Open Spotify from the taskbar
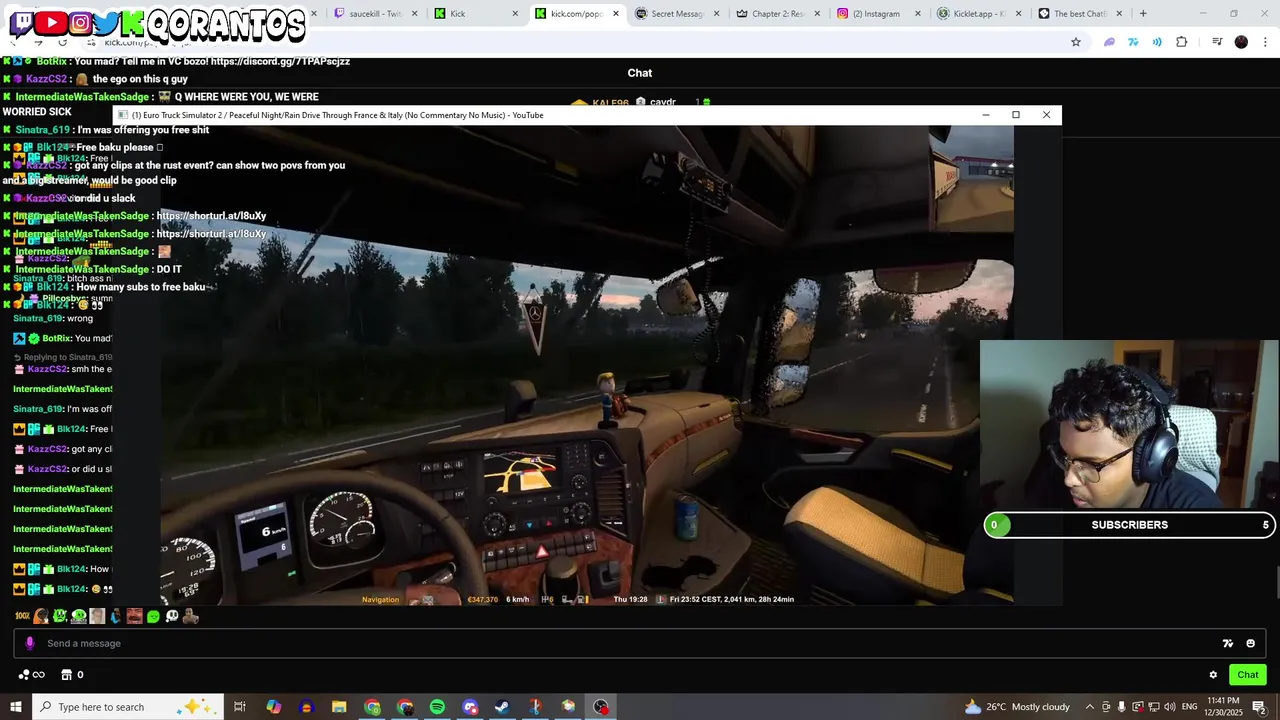This screenshot has width=1280, height=720. click(437, 707)
